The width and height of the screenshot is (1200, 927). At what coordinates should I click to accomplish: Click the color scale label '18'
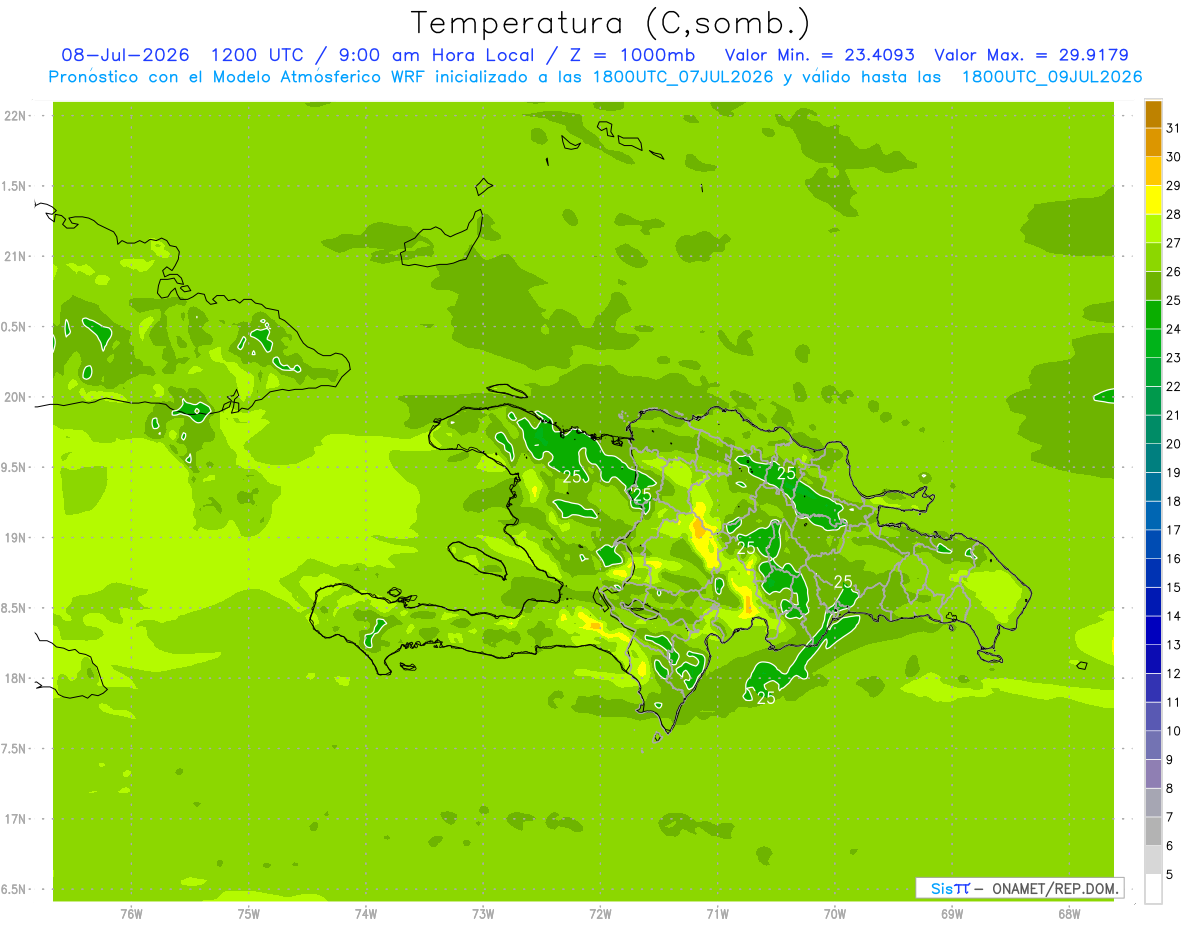1174,501
